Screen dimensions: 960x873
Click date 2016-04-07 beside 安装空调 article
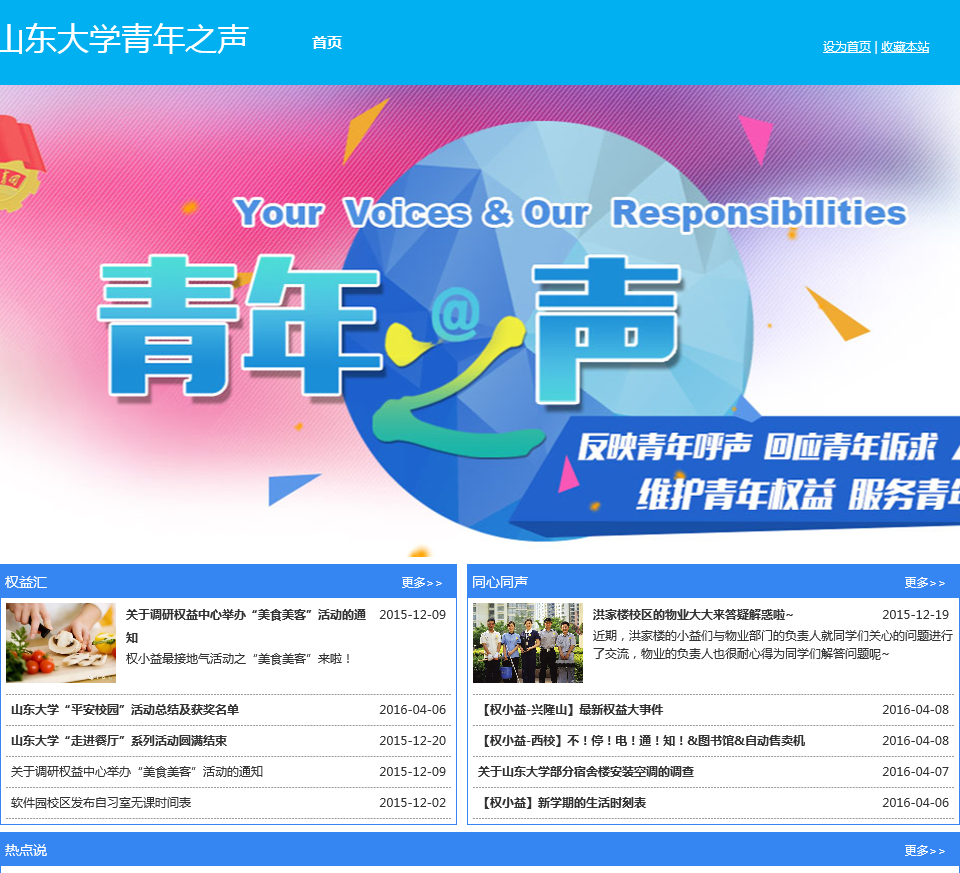915,772
